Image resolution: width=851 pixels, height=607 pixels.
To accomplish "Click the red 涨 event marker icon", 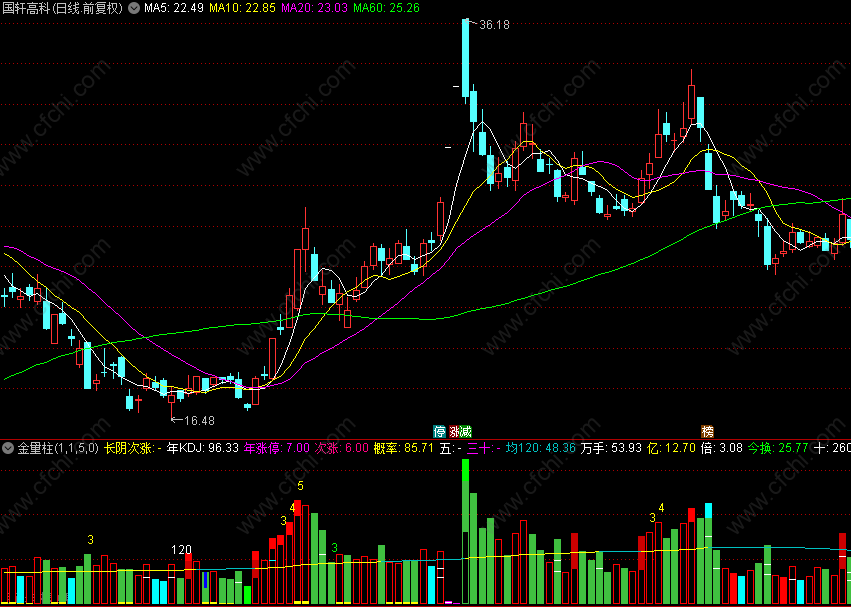I will 453,432.
